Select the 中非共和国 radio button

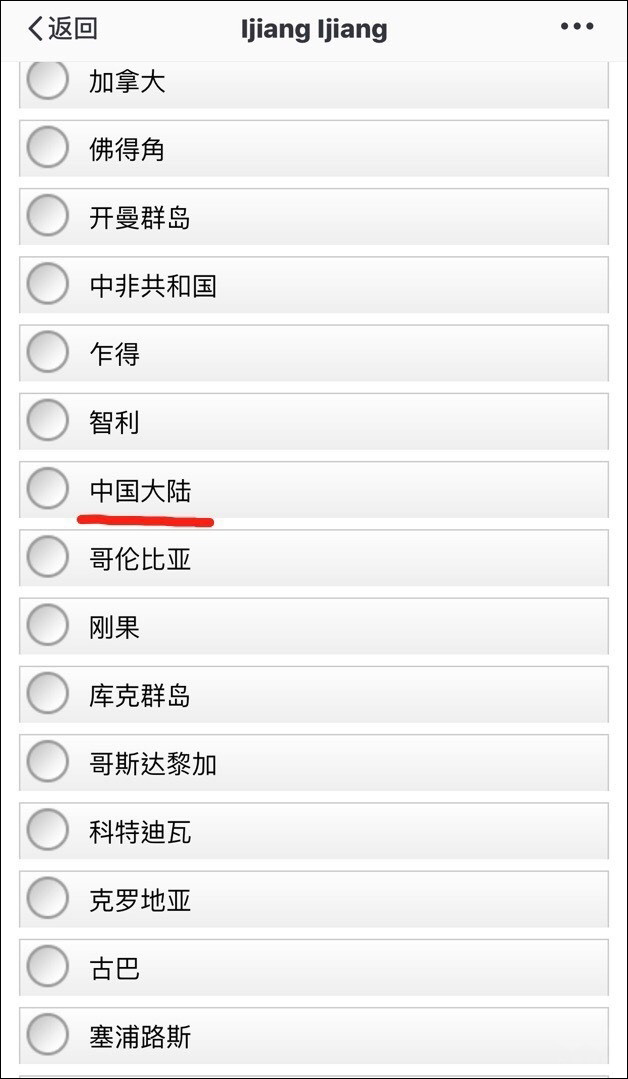pos(48,285)
